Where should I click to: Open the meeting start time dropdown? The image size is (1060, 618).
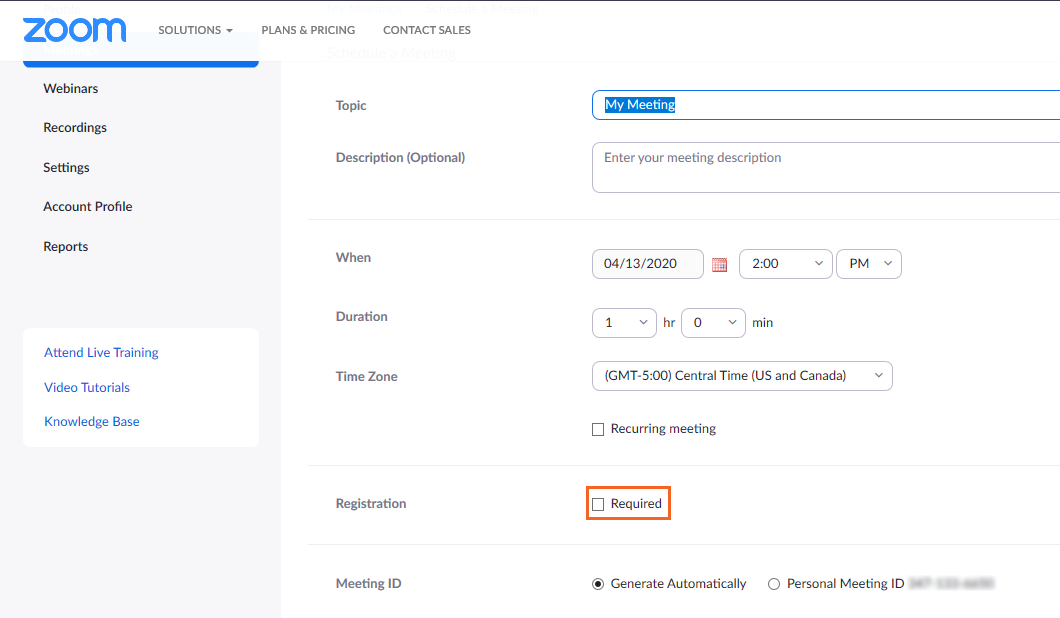pos(785,263)
